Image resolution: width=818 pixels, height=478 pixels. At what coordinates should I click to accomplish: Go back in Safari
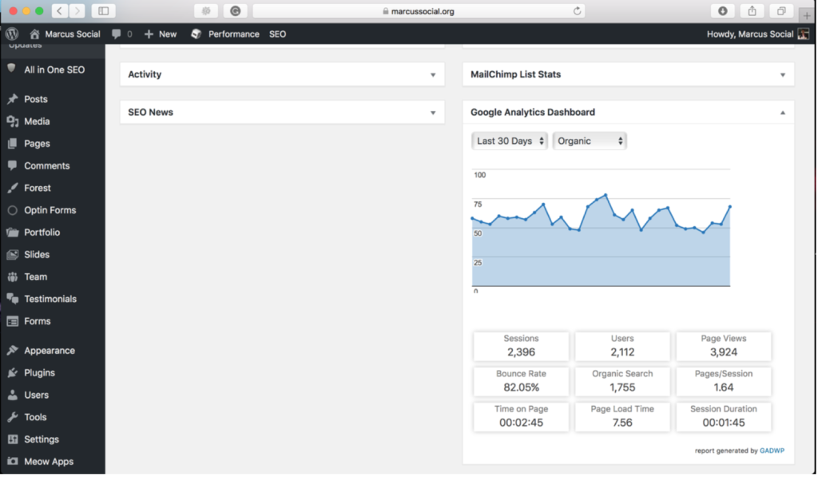59,11
